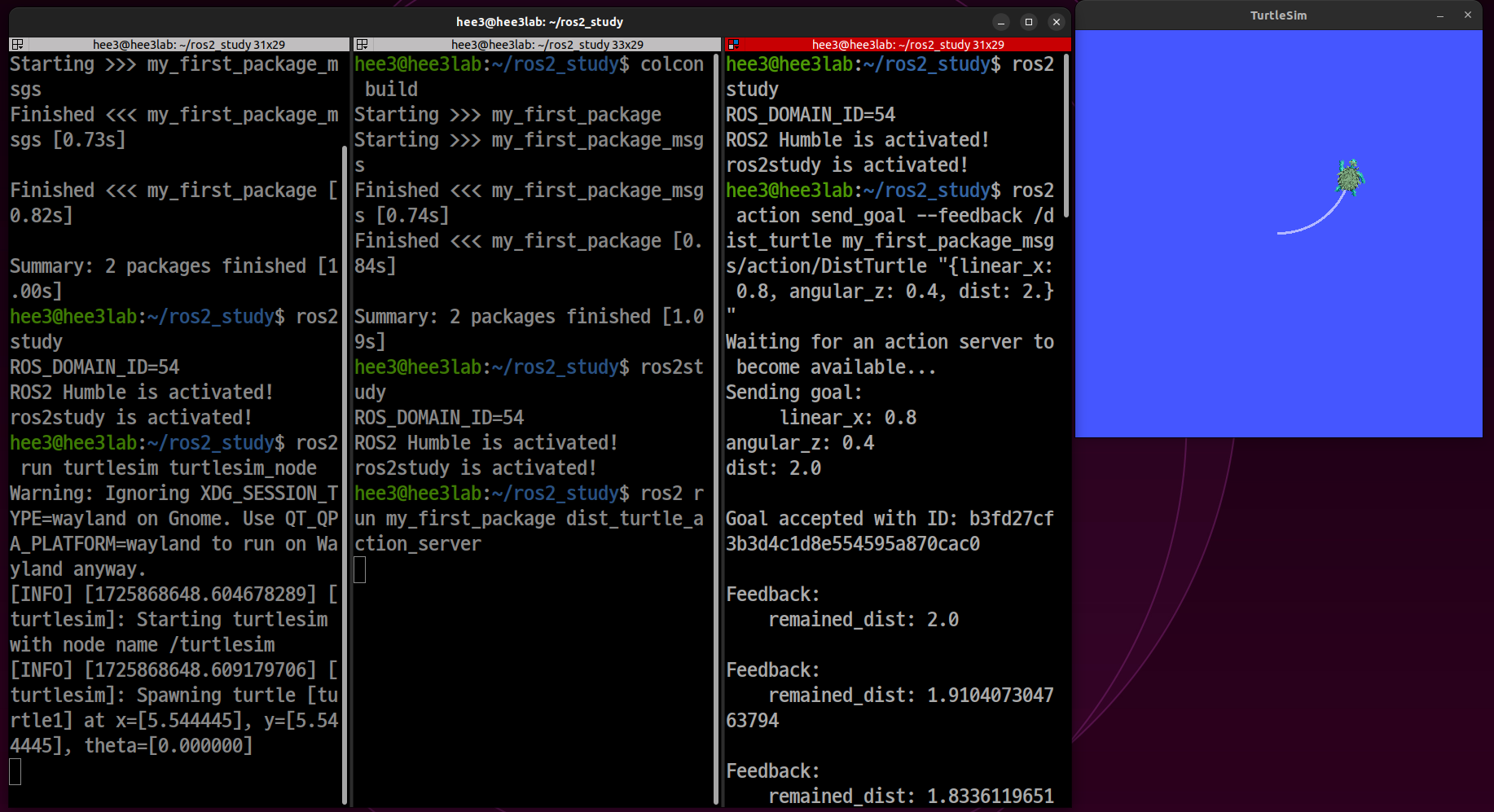Image resolution: width=1494 pixels, height=812 pixels.
Task: Click 'ROS_DOMAIN_ID=54' in the left terminal
Action: pos(94,367)
